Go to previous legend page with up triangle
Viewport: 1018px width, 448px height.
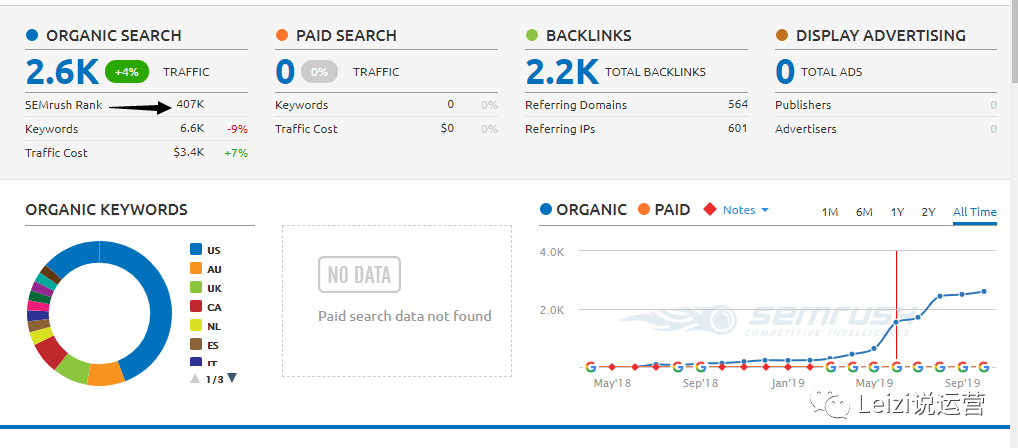tap(195, 379)
